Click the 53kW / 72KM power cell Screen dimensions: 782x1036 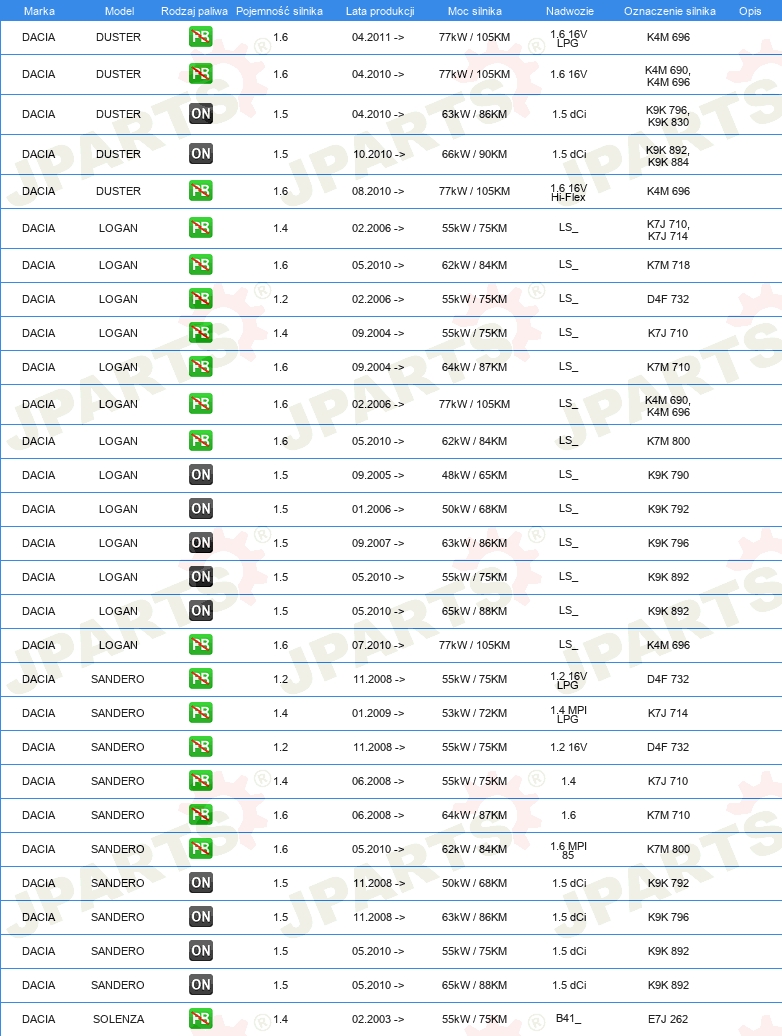(474, 713)
